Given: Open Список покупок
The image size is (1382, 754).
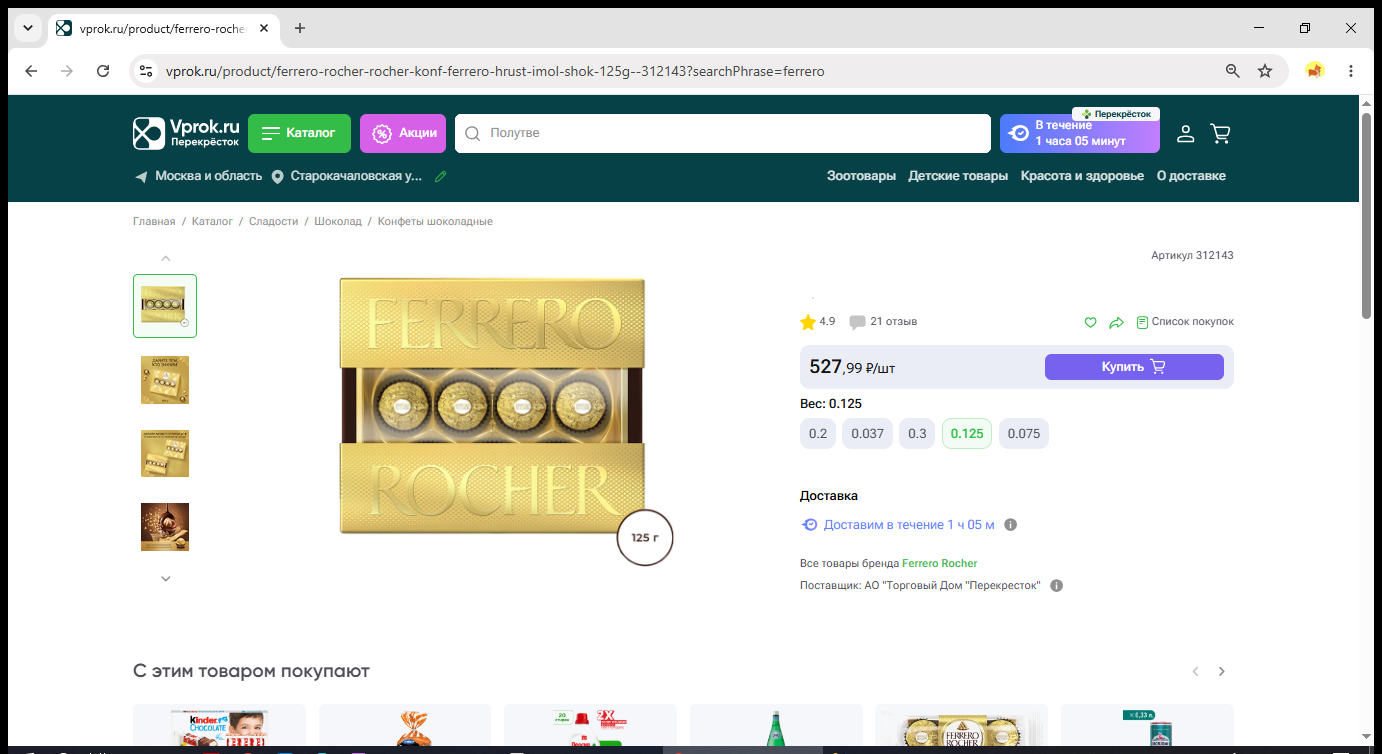Looking at the screenshot, I should coord(1185,322).
